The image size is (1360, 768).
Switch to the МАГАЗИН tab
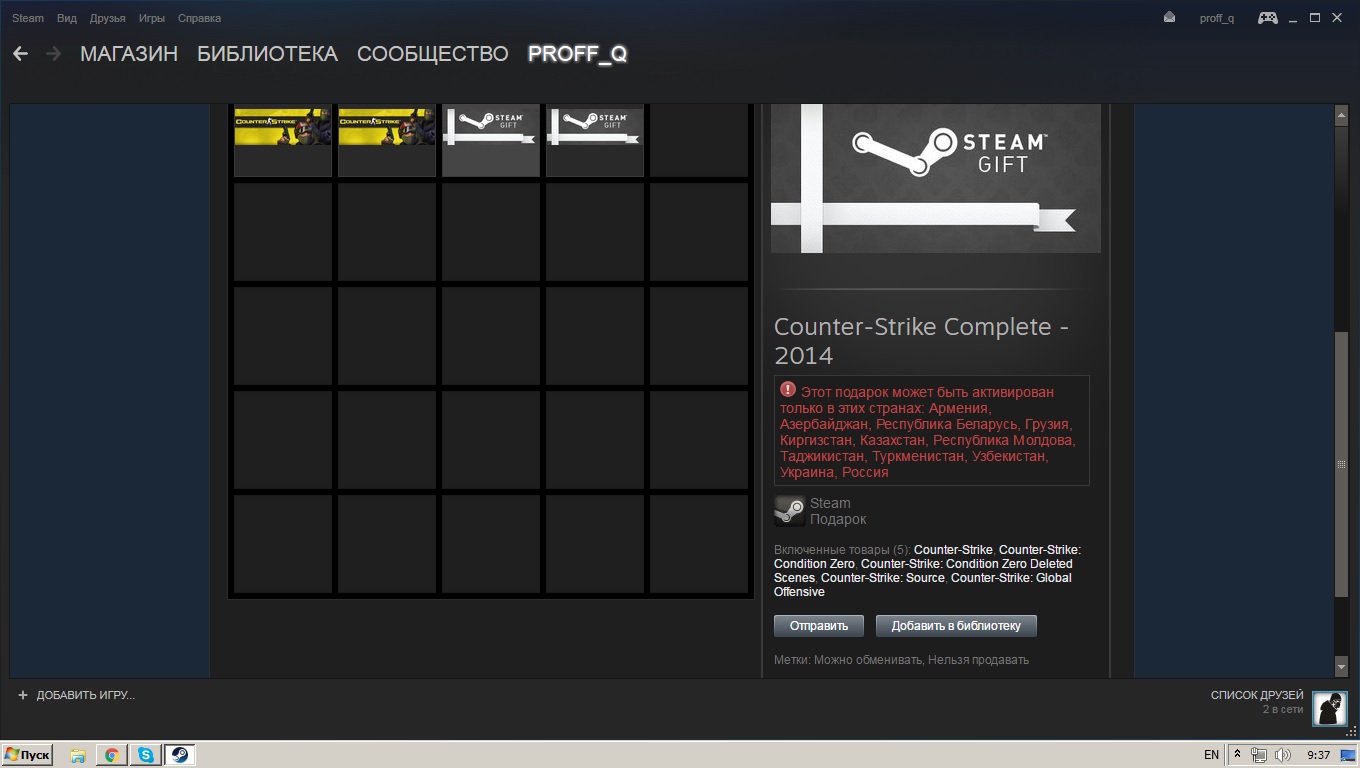point(129,54)
